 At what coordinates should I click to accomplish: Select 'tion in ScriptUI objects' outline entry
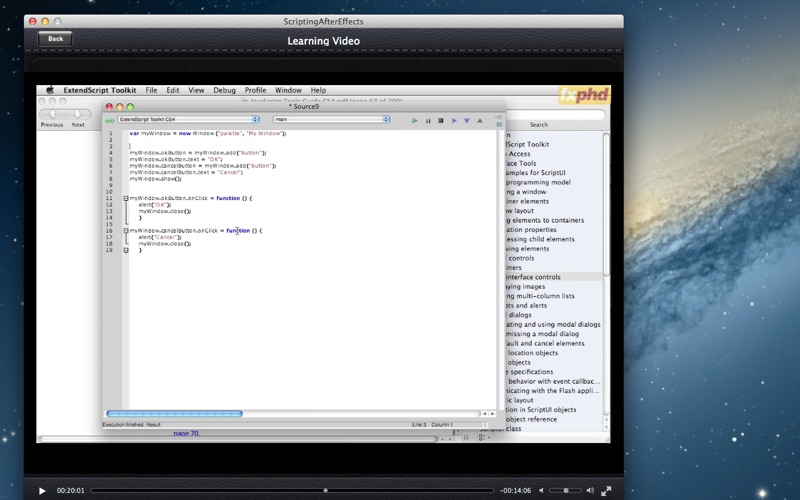[x=541, y=409]
